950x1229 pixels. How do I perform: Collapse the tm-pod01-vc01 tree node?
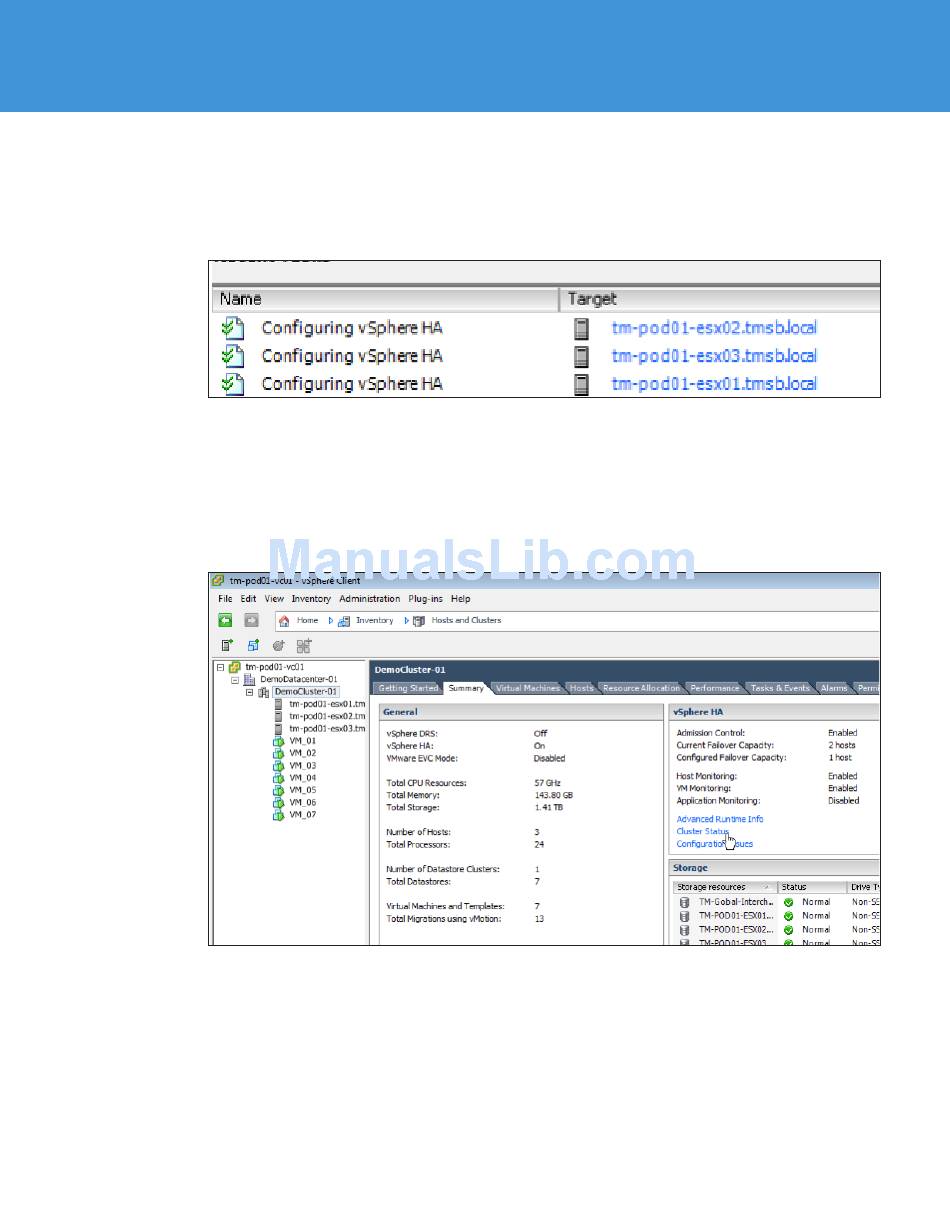click(220, 666)
